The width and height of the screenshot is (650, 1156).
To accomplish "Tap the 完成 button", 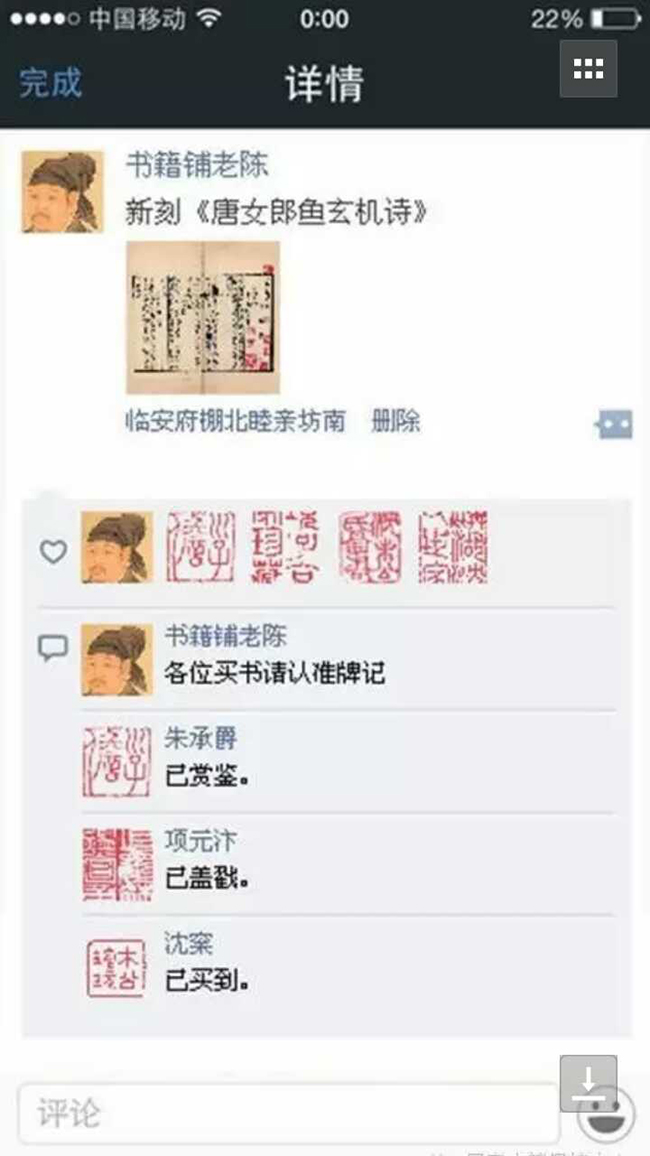I will tap(50, 82).
